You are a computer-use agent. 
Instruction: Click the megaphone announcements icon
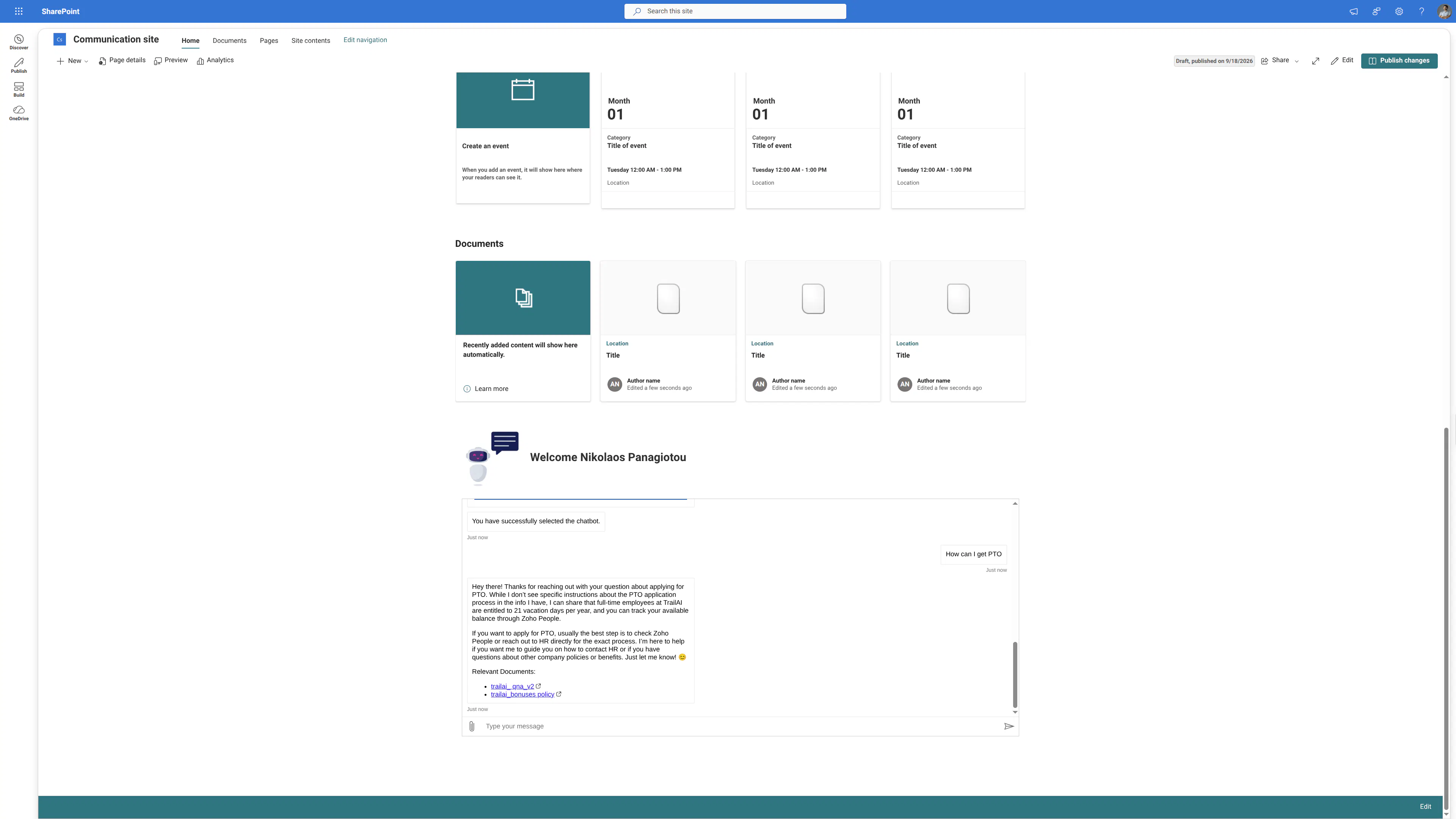(x=1354, y=11)
